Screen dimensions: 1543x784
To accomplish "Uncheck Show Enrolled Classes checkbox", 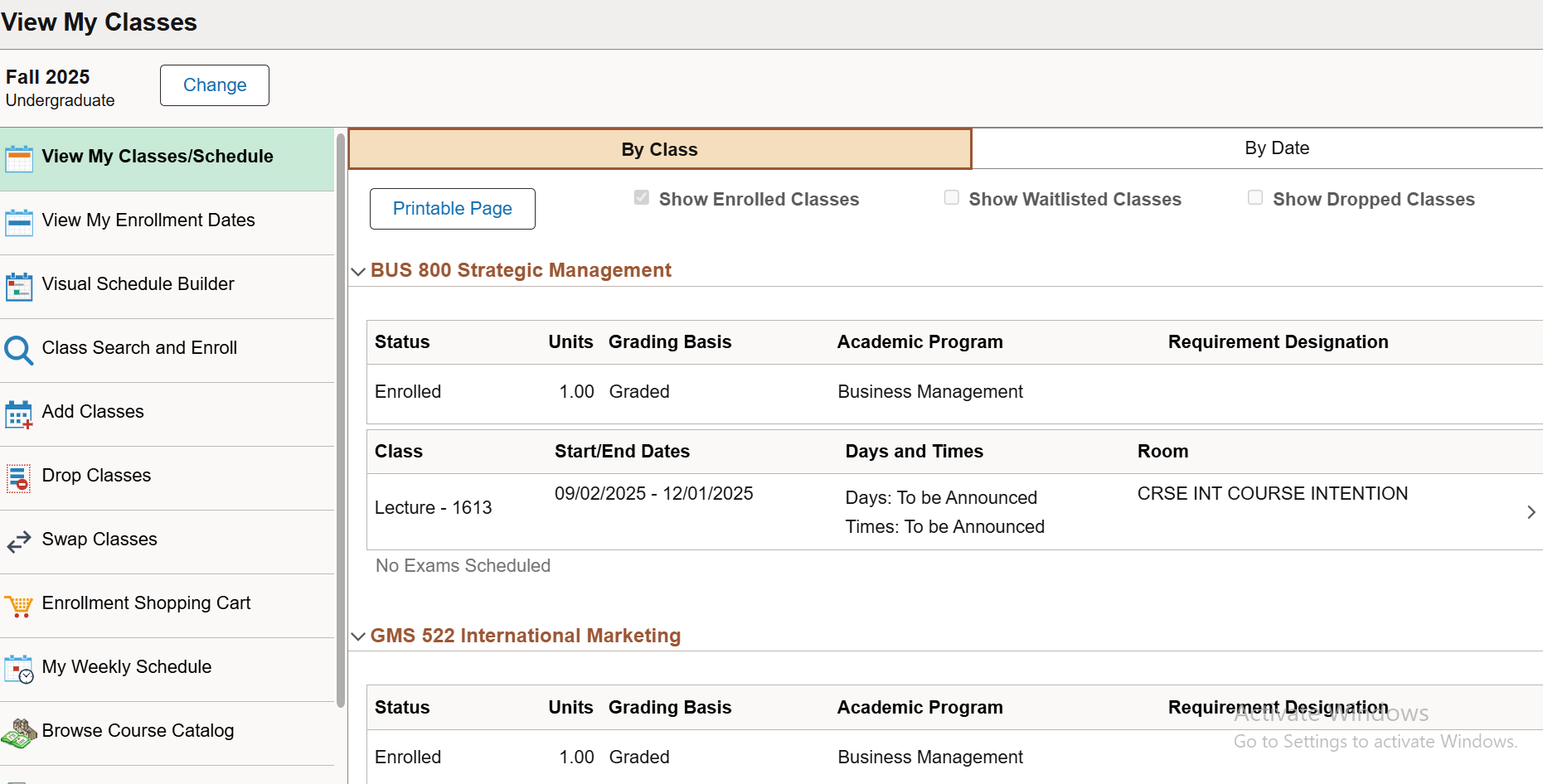I will click(641, 198).
